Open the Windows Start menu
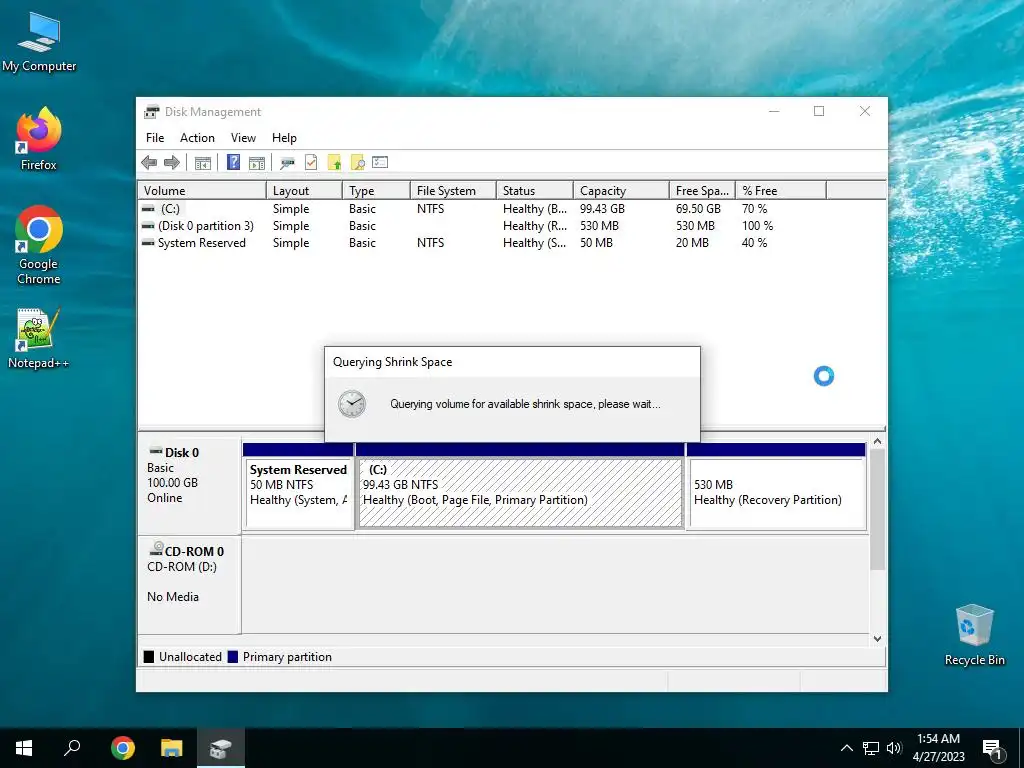The height and width of the screenshot is (768, 1024). 24,748
